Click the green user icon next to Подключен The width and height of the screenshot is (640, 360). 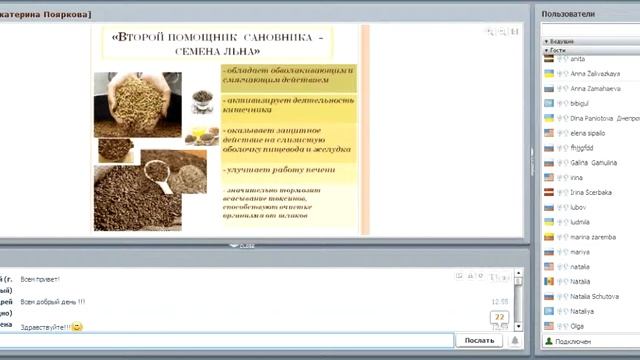[x=549, y=341]
